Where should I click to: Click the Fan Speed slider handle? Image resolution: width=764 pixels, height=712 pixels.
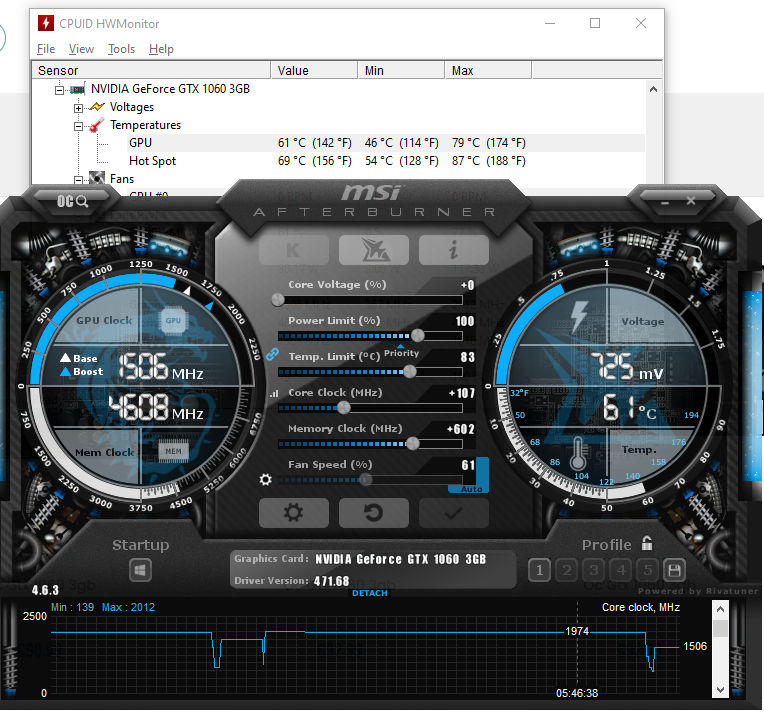point(366,480)
